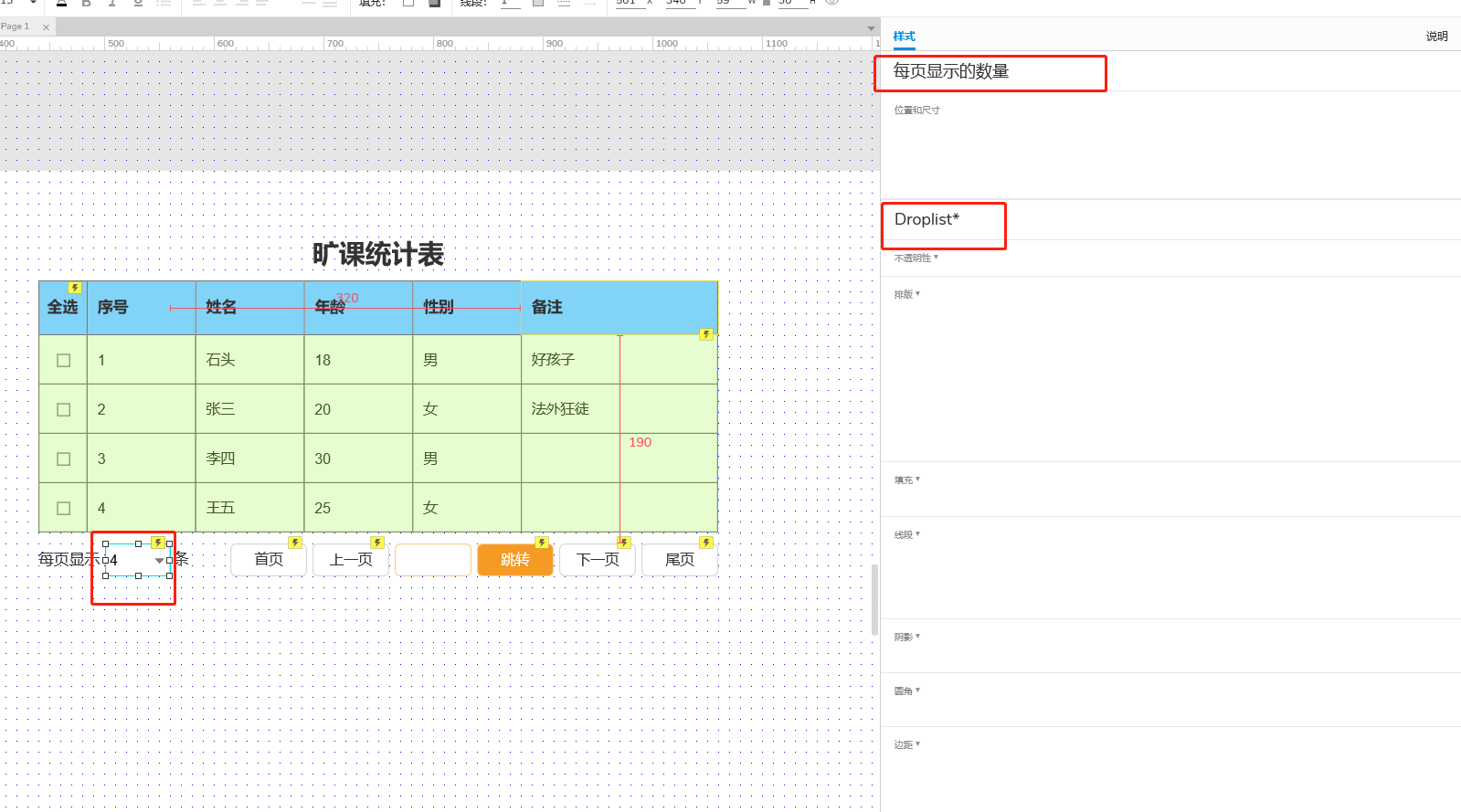
Task: Click the 上一页 button
Action: click(351, 559)
